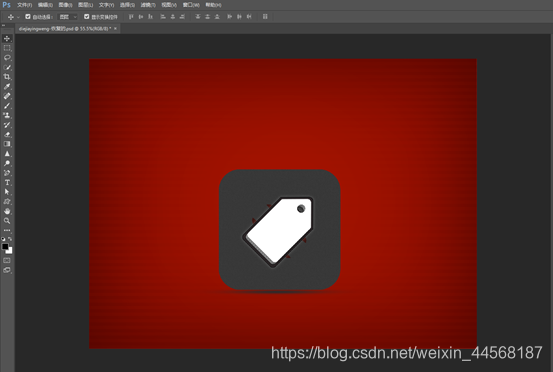
Task: Select the Move tool in the toolbox
Action: 7,38
